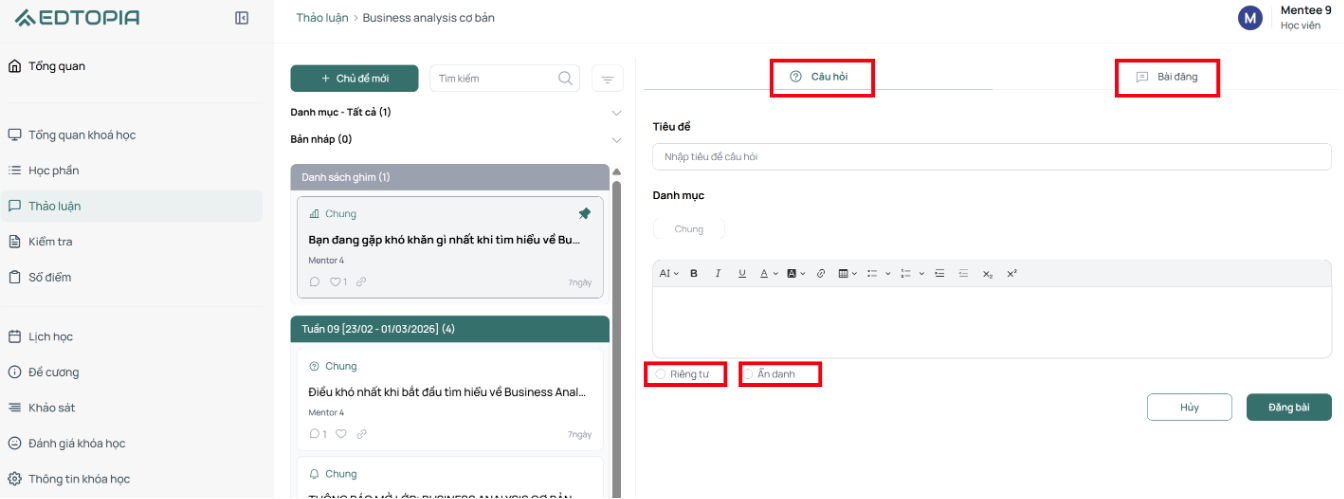
Task: Click the Đánh giá khóa học smiley icon
Action: click(15, 443)
